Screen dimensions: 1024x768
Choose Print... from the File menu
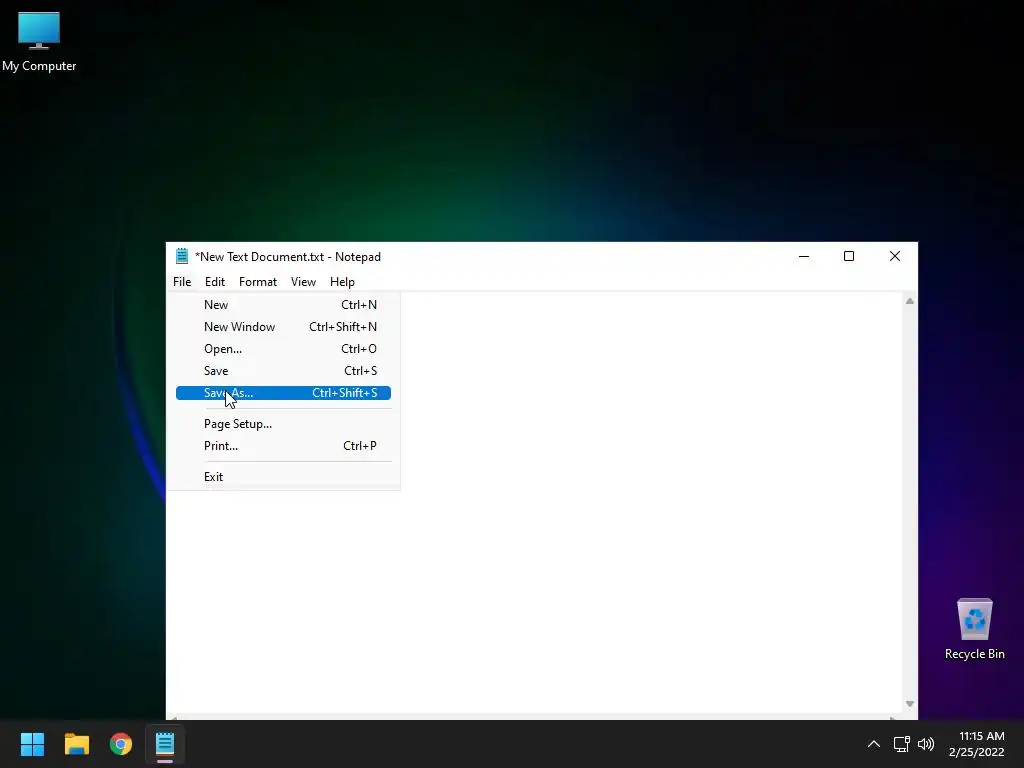(283, 446)
